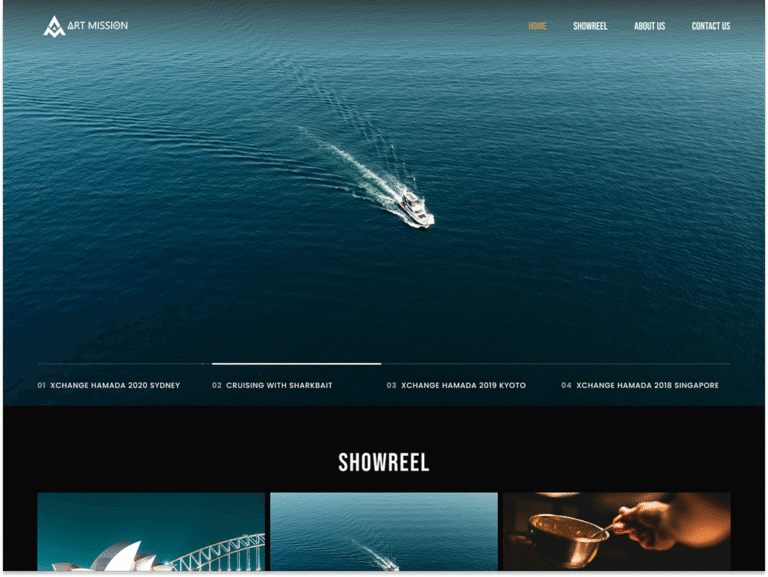
Task: Open the Contact Us page link
Action: [711, 26]
